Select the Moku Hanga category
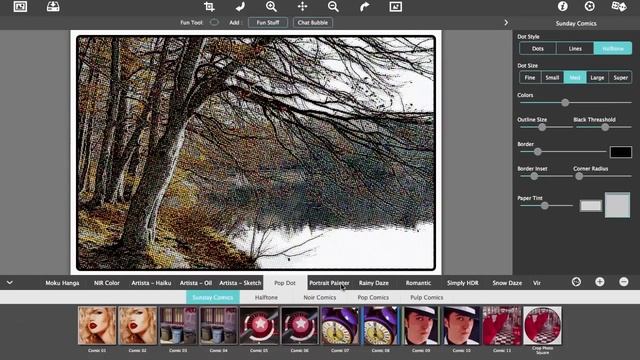Screen dimensions: 640x360 62,283
